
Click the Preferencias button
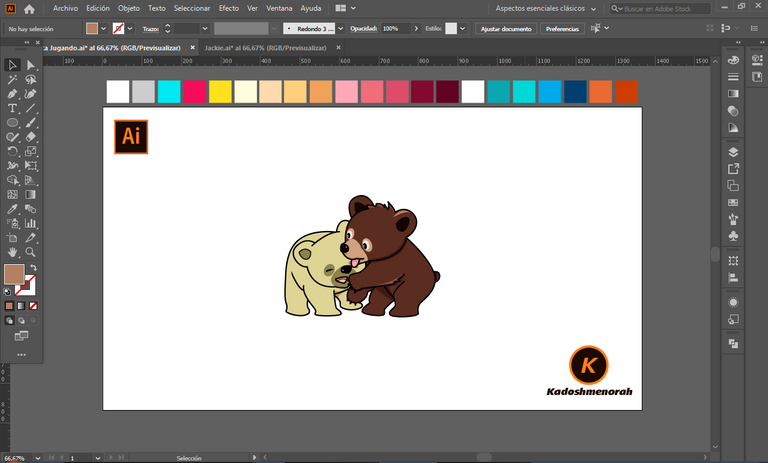coord(562,28)
